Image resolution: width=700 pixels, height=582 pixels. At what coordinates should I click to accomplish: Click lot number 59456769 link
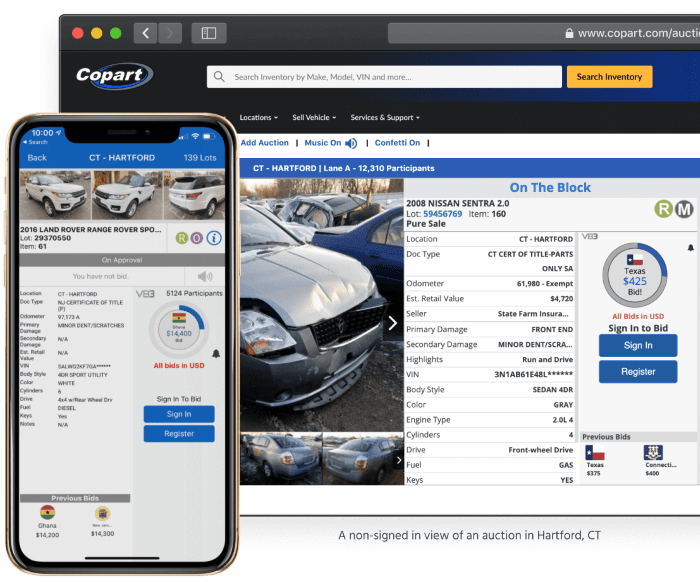(x=442, y=214)
